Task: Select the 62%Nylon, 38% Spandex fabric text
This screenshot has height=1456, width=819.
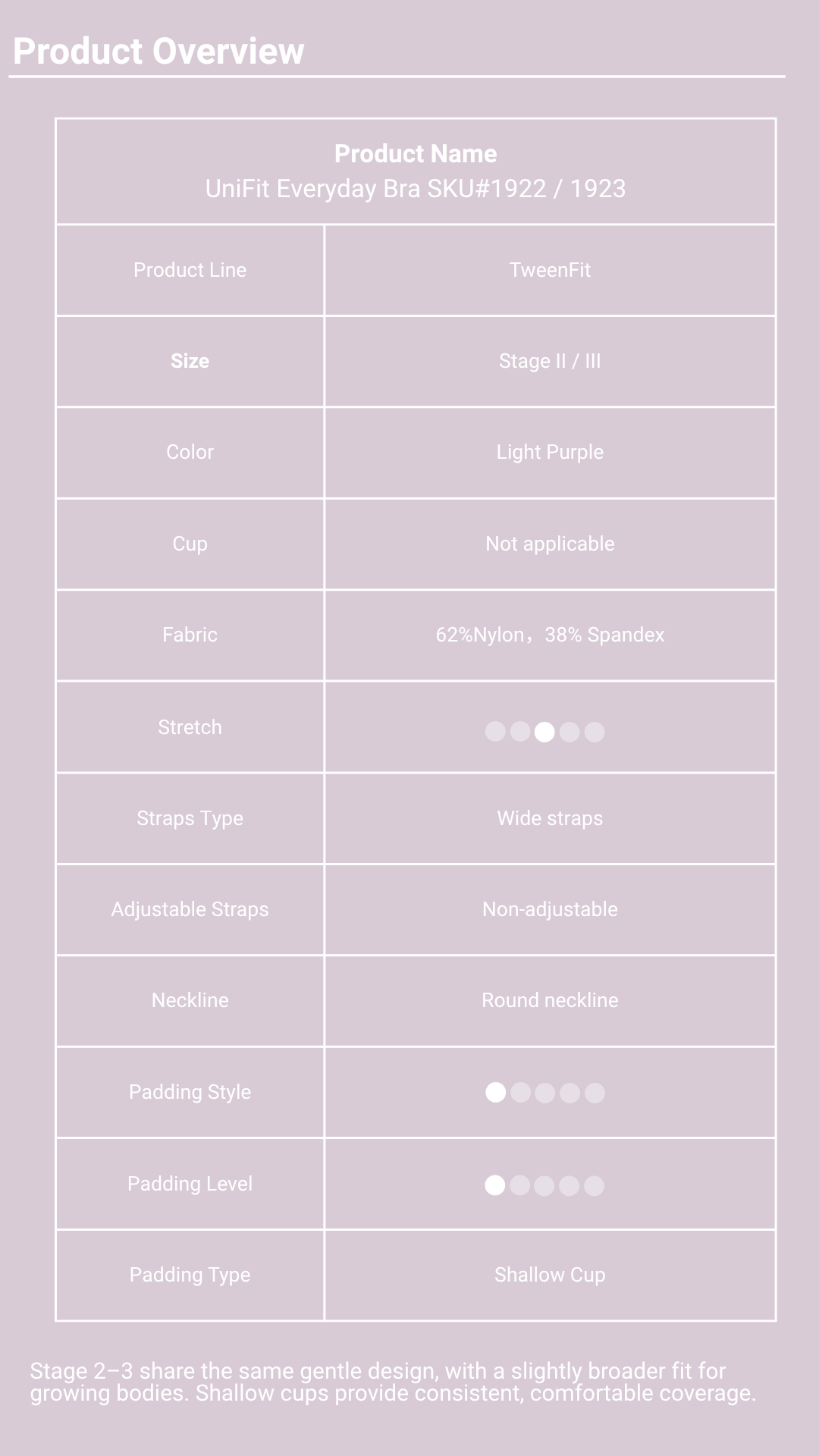Action: click(550, 635)
